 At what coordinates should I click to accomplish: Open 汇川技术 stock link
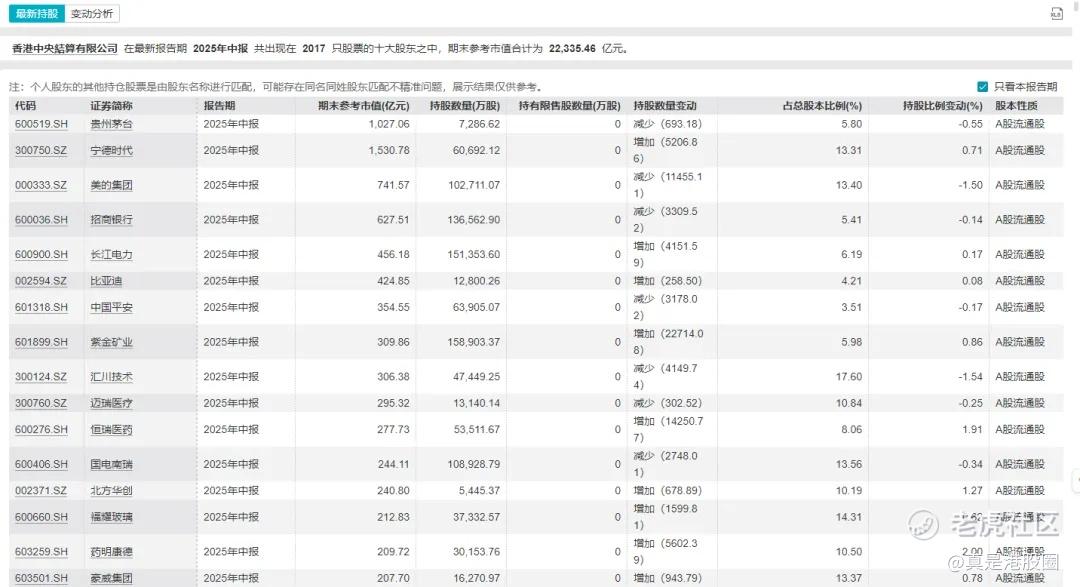pos(112,377)
